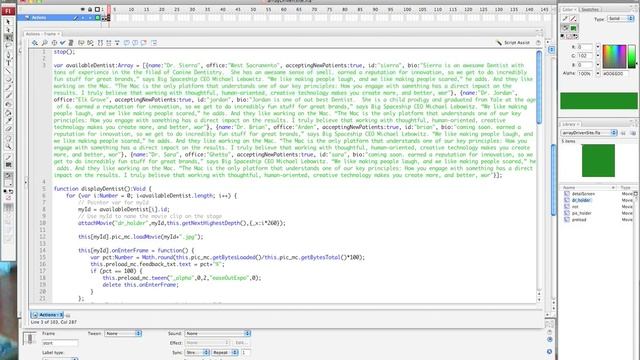Image resolution: width=640 pixels, height=360 pixels.
Task: Insert a target path
Action: click(x=54, y=42)
